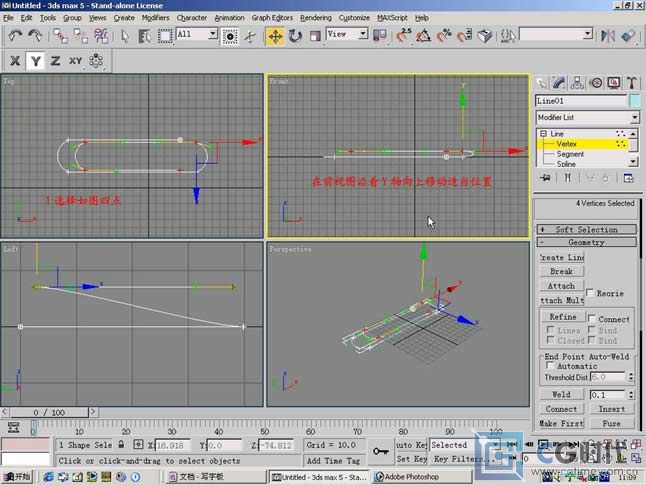Toggle the selection lock padlock

coord(121,445)
